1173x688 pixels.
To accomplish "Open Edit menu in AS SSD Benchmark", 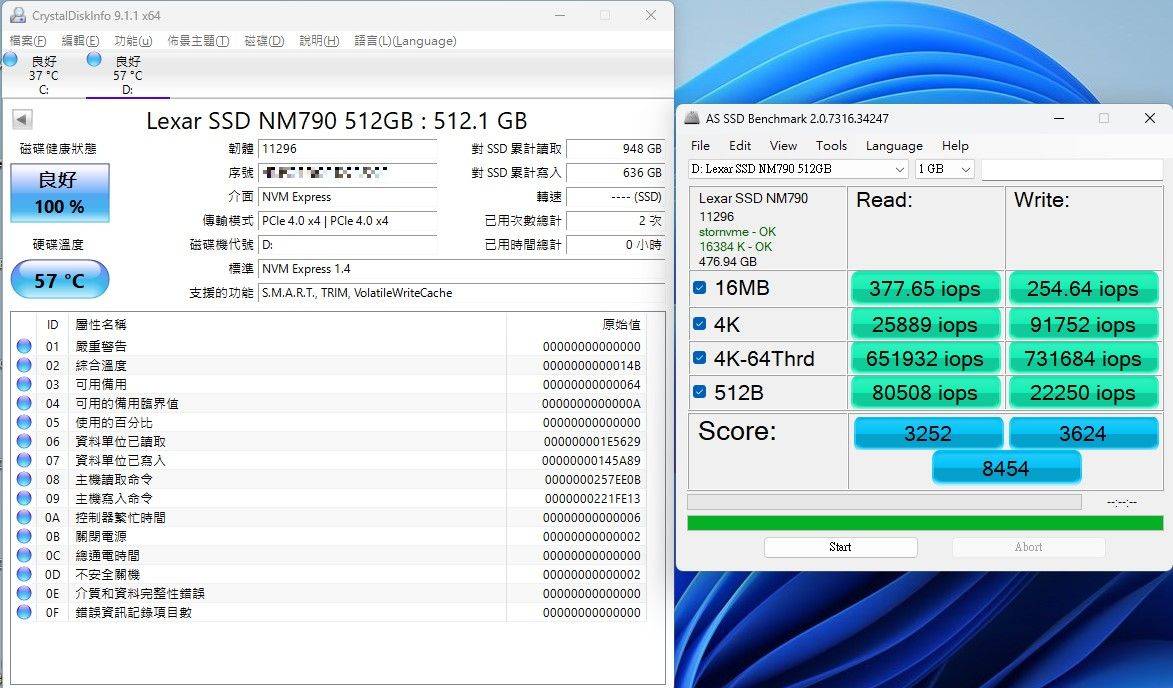I will 740,145.
